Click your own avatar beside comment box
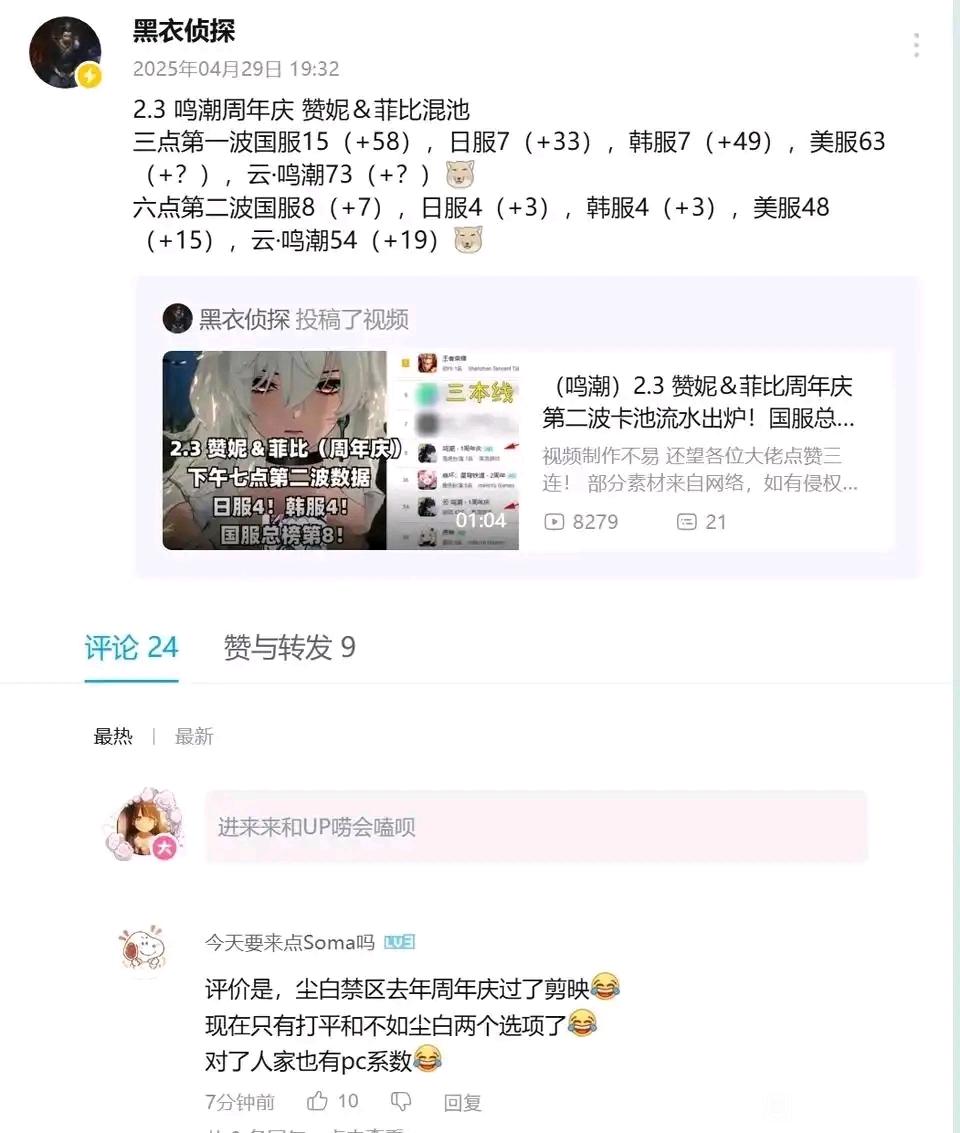 pos(143,825)
